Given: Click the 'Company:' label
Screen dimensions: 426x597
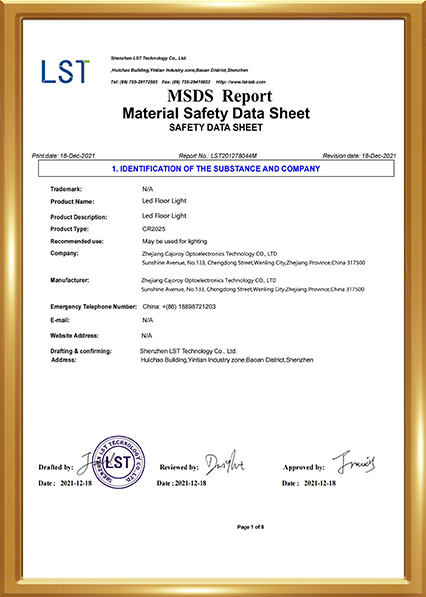Looking at the screenshot, I should [x=64, y=253].
